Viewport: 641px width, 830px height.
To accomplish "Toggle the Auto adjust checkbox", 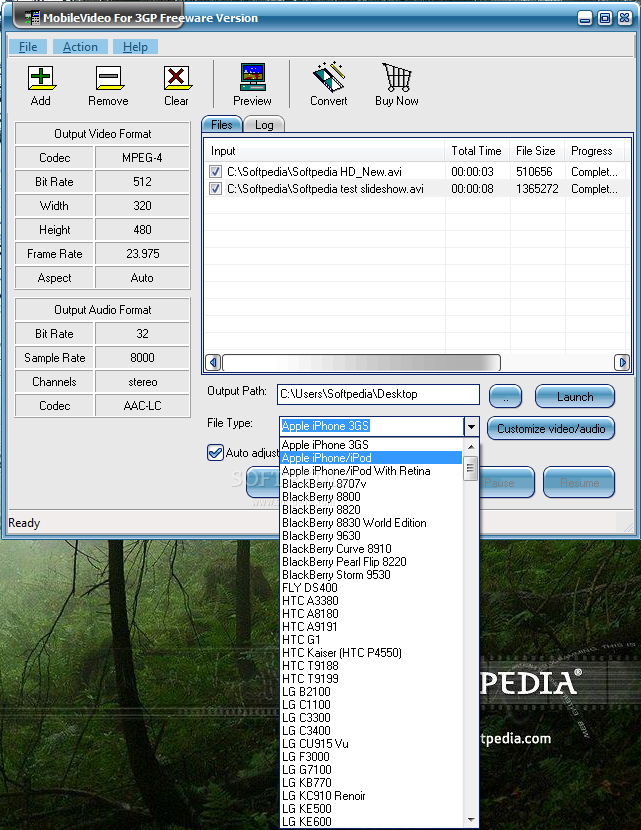I will [215, 453].
